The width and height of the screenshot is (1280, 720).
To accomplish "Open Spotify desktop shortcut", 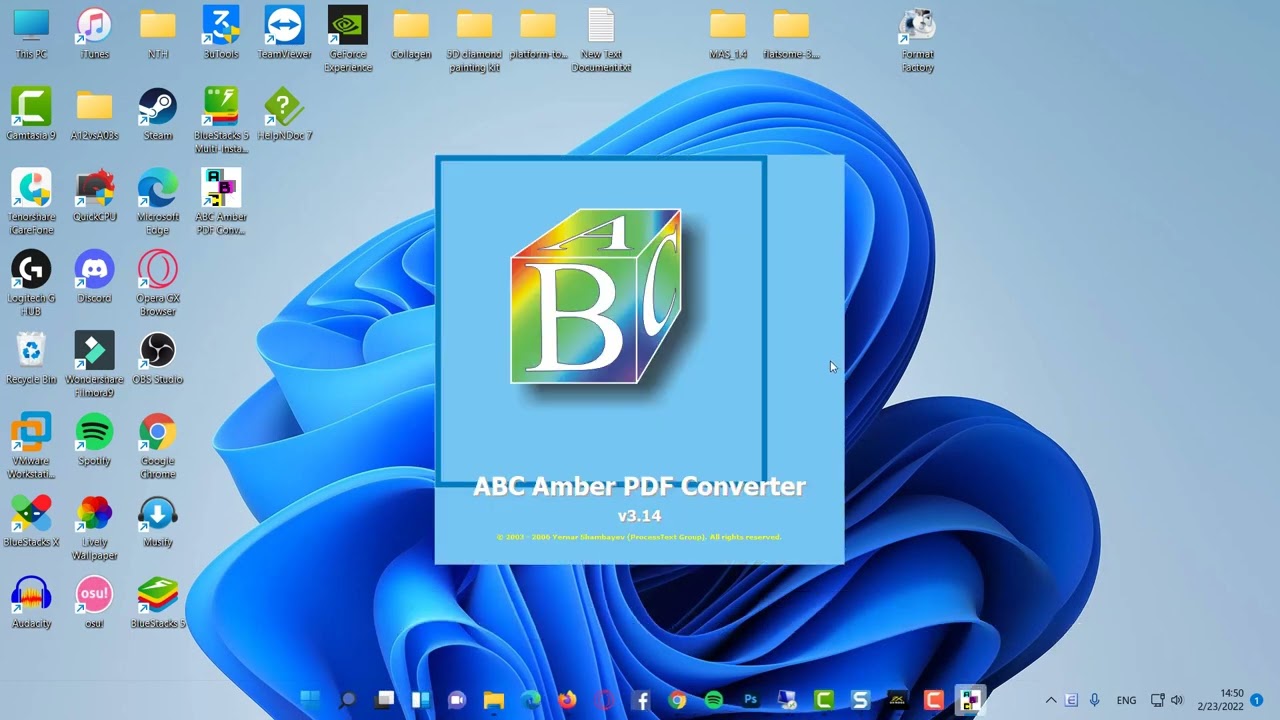I will point(94,440).
